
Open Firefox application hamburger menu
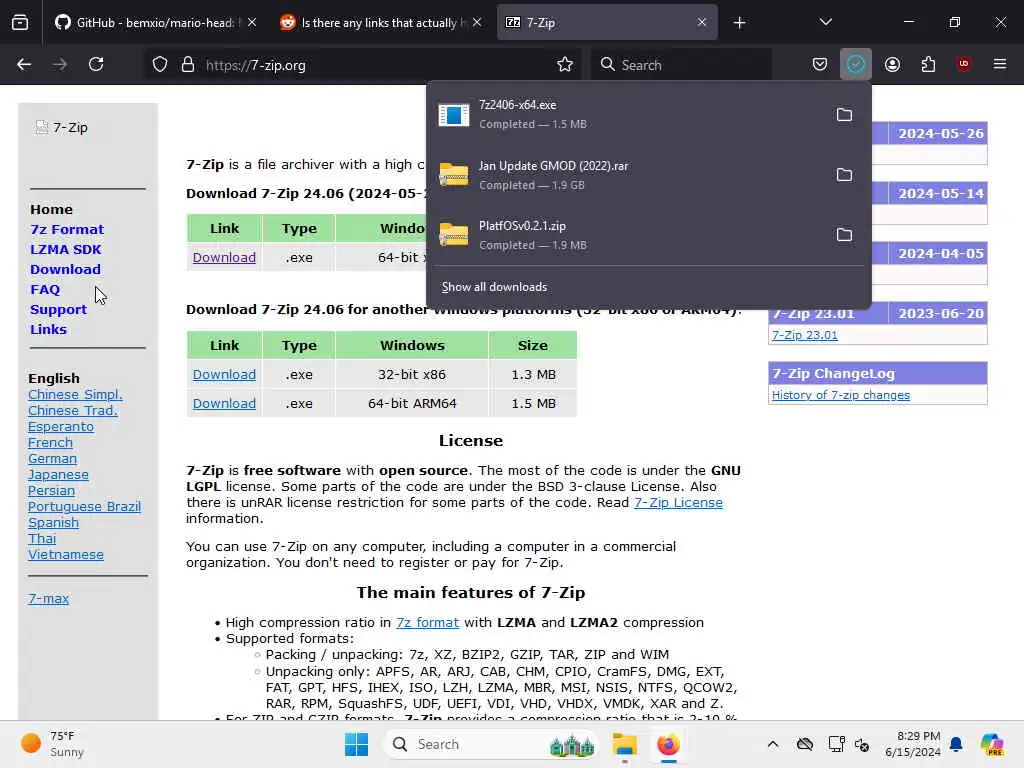(x=999, y=64)
